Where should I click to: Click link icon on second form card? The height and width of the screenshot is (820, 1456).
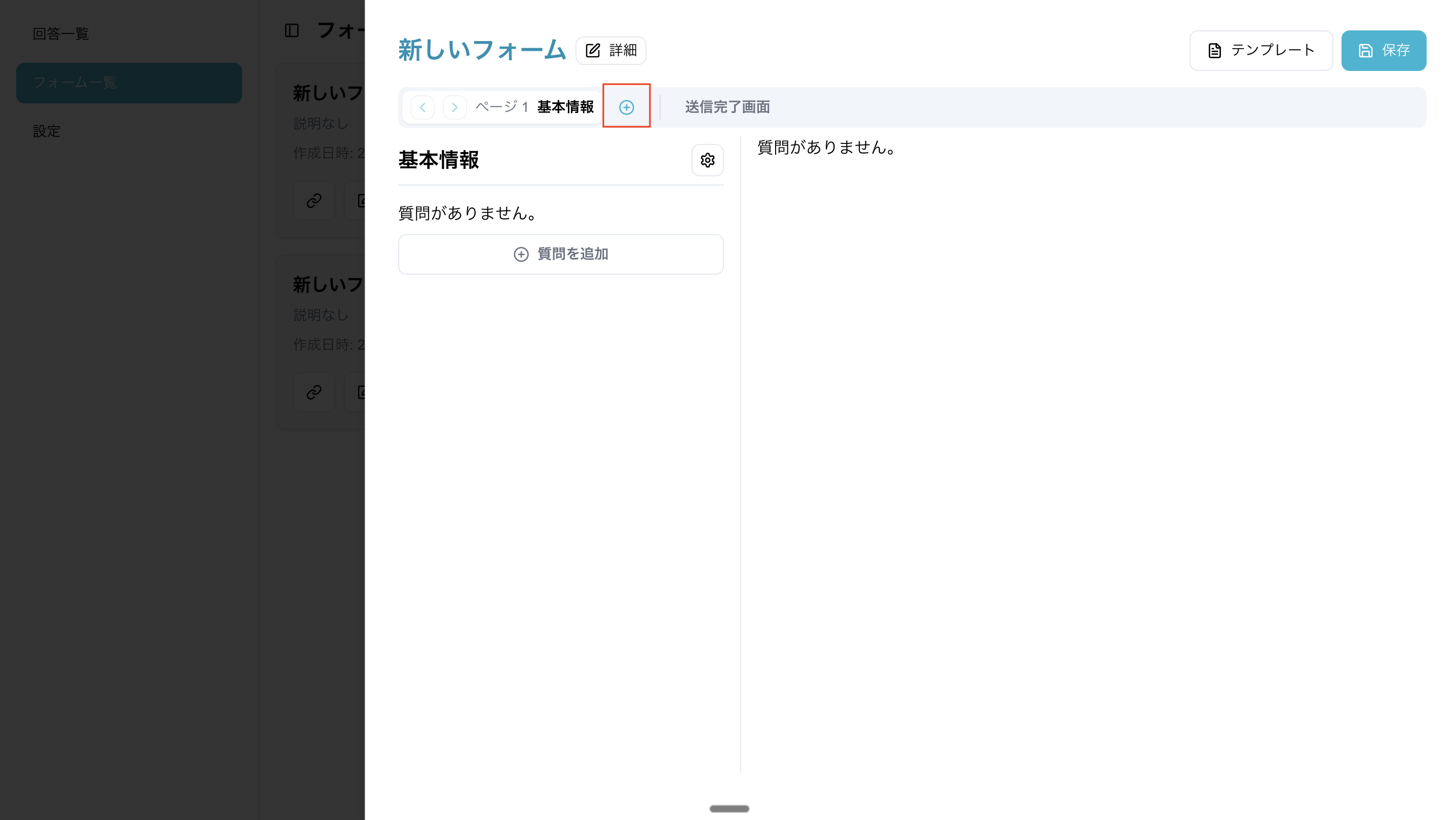click(314, 392)
